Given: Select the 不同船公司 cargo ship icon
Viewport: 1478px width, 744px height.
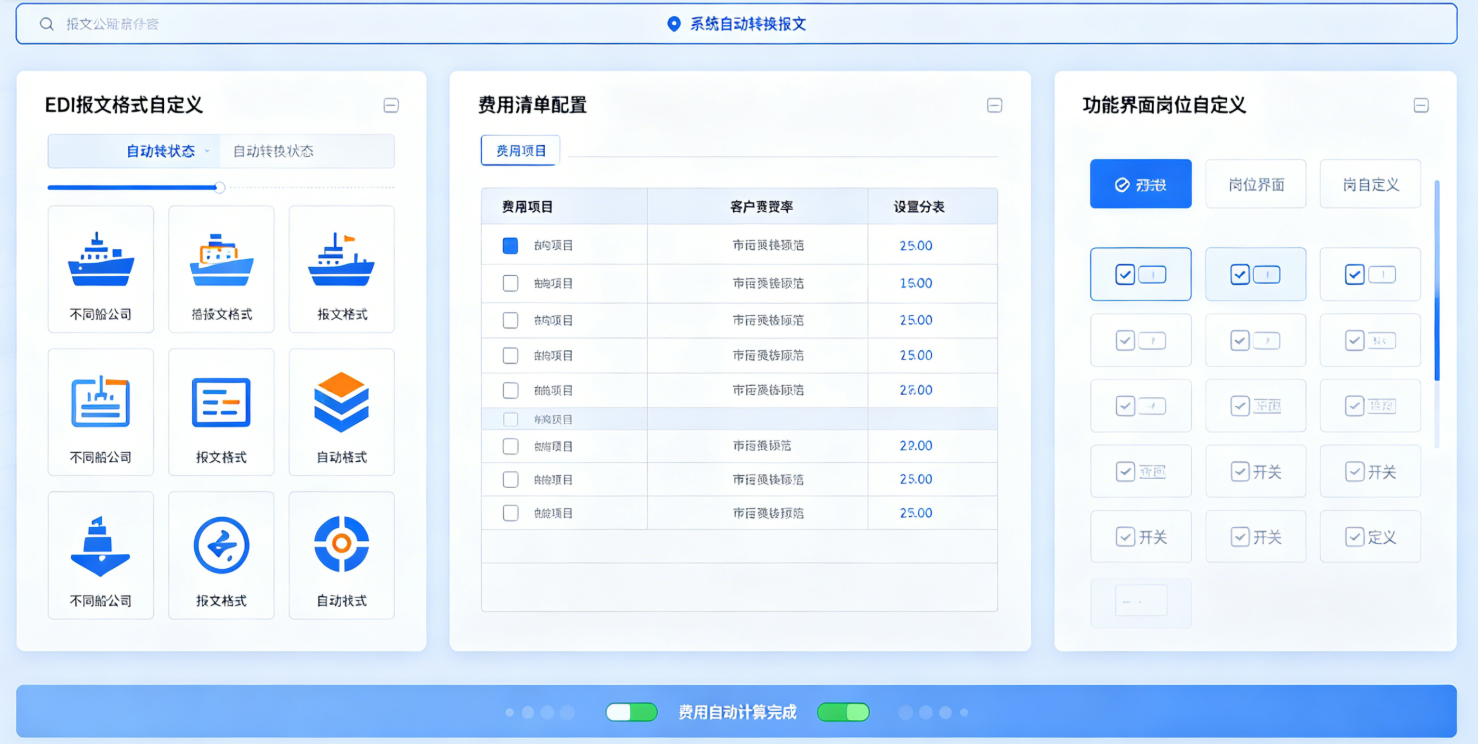Looking at the screenshot, I should click(101, 269).
